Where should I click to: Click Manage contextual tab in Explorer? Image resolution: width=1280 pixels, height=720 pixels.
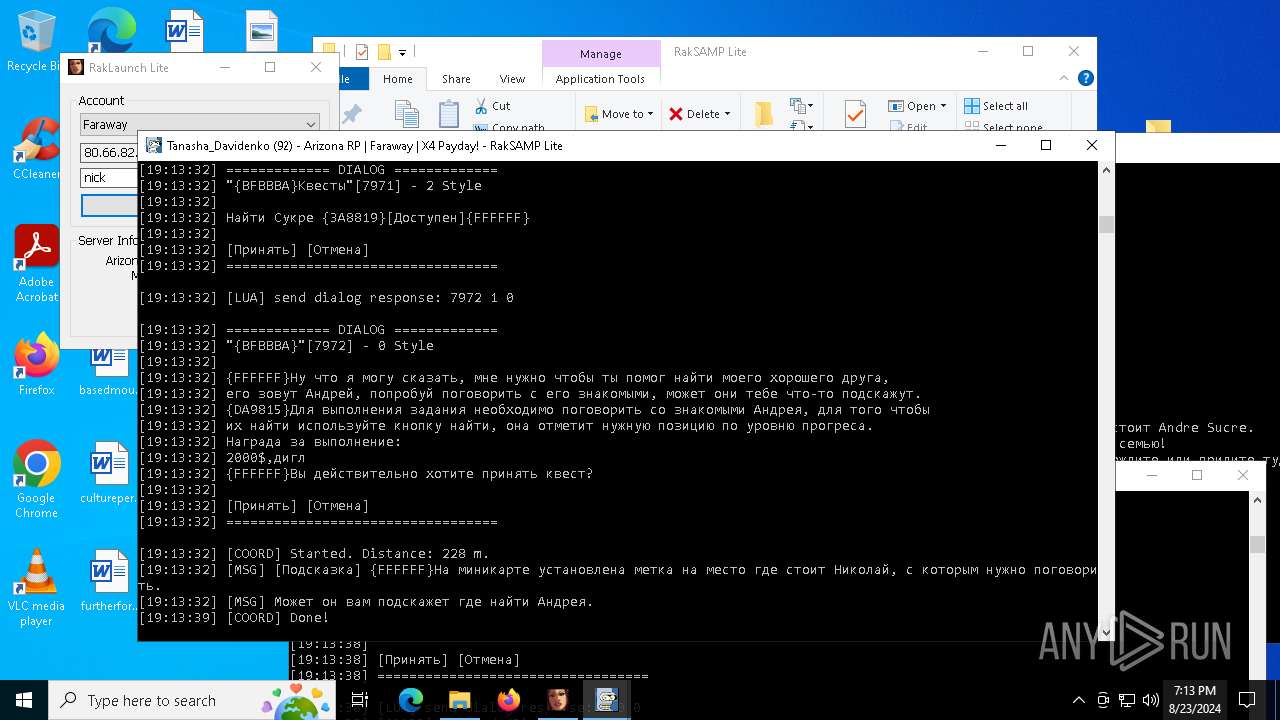600,54
